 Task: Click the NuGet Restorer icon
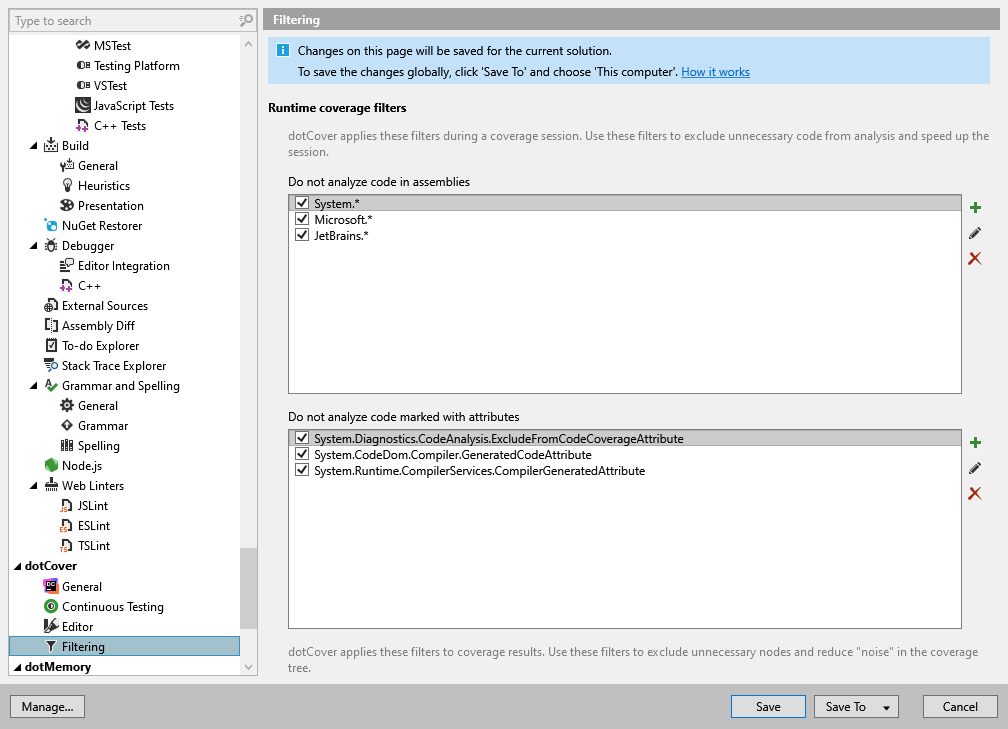(51, 225)
